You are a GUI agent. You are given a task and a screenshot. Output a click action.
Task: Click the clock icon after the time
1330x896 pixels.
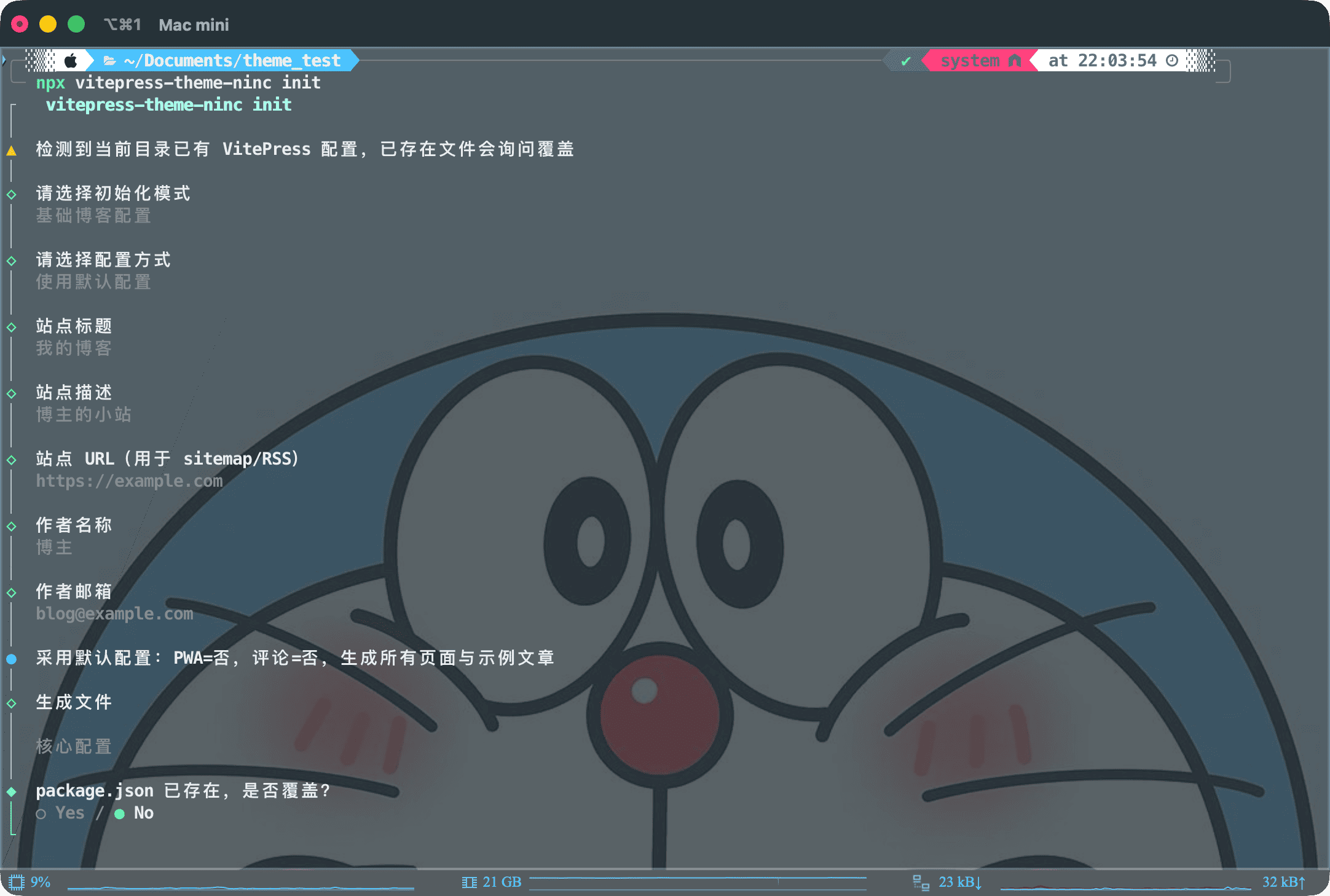(x=1172, y=61)
